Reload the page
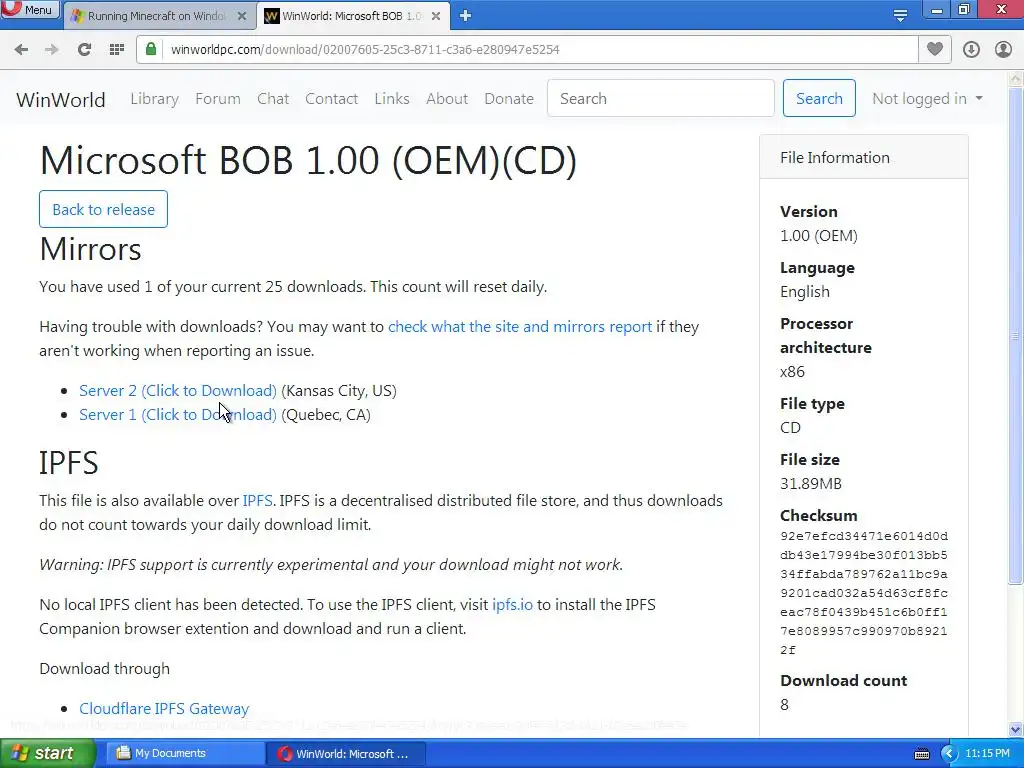The image size is (1024, 768). 84,50
